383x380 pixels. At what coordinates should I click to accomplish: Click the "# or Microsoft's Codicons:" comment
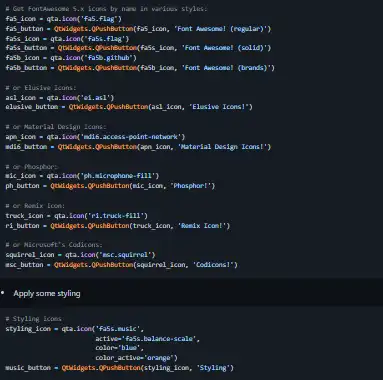[54, 245]
